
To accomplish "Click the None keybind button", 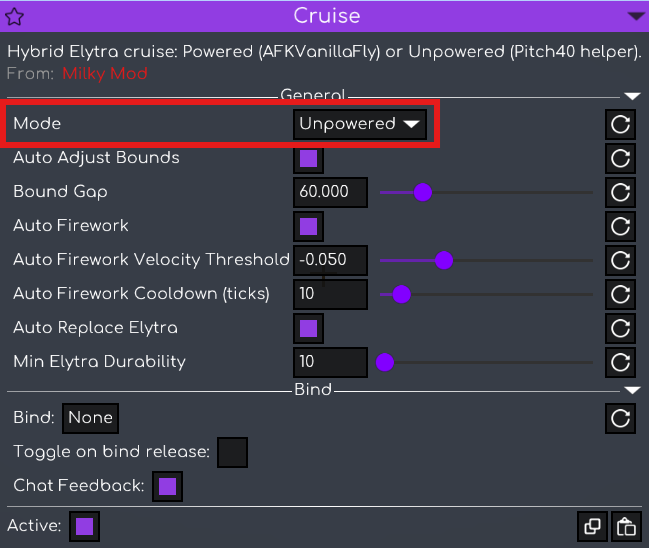I will pos(90,418).
